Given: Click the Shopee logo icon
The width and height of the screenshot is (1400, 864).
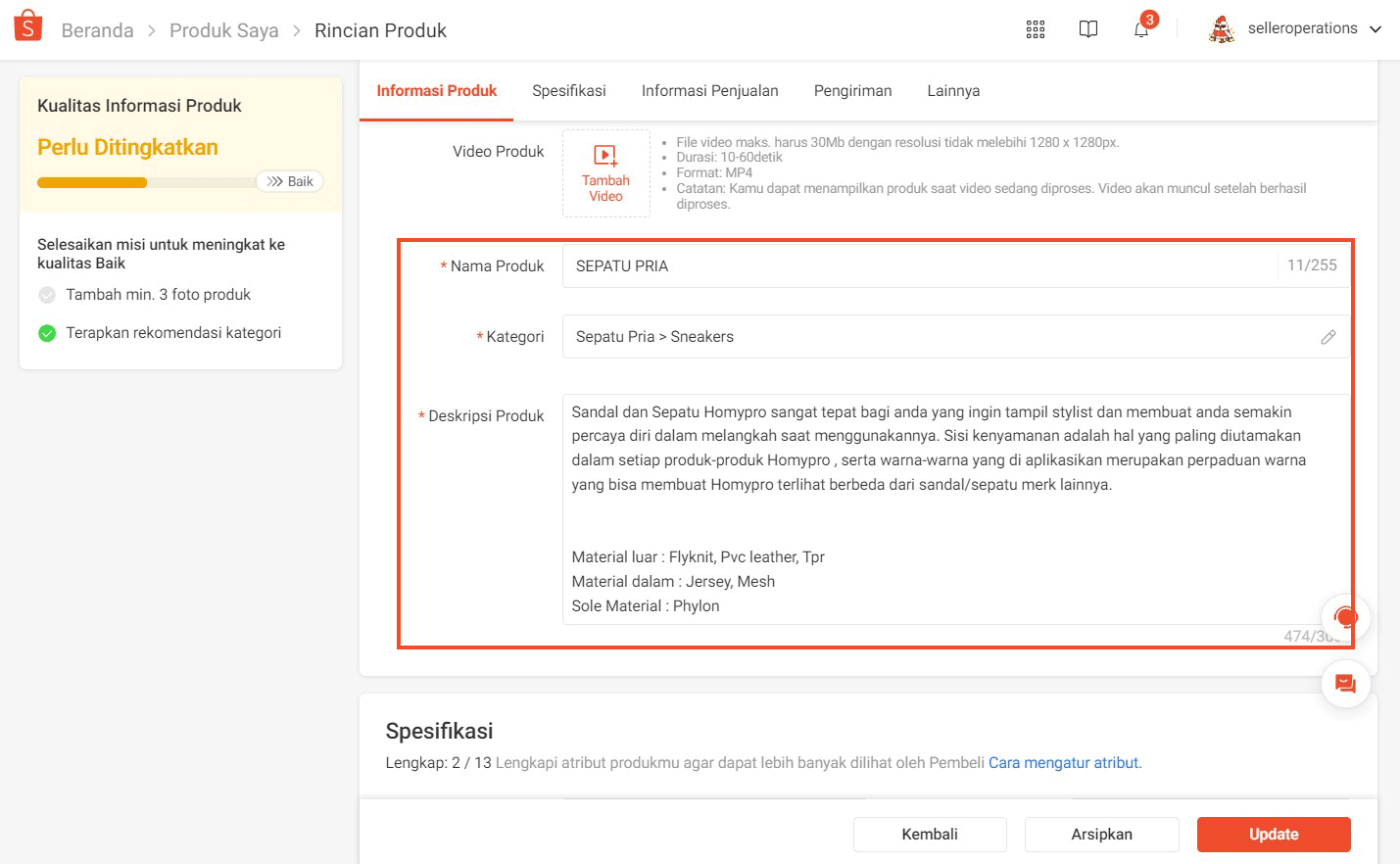Looking at the screenshot, I should pyautogui.click(x=26, y=25).
